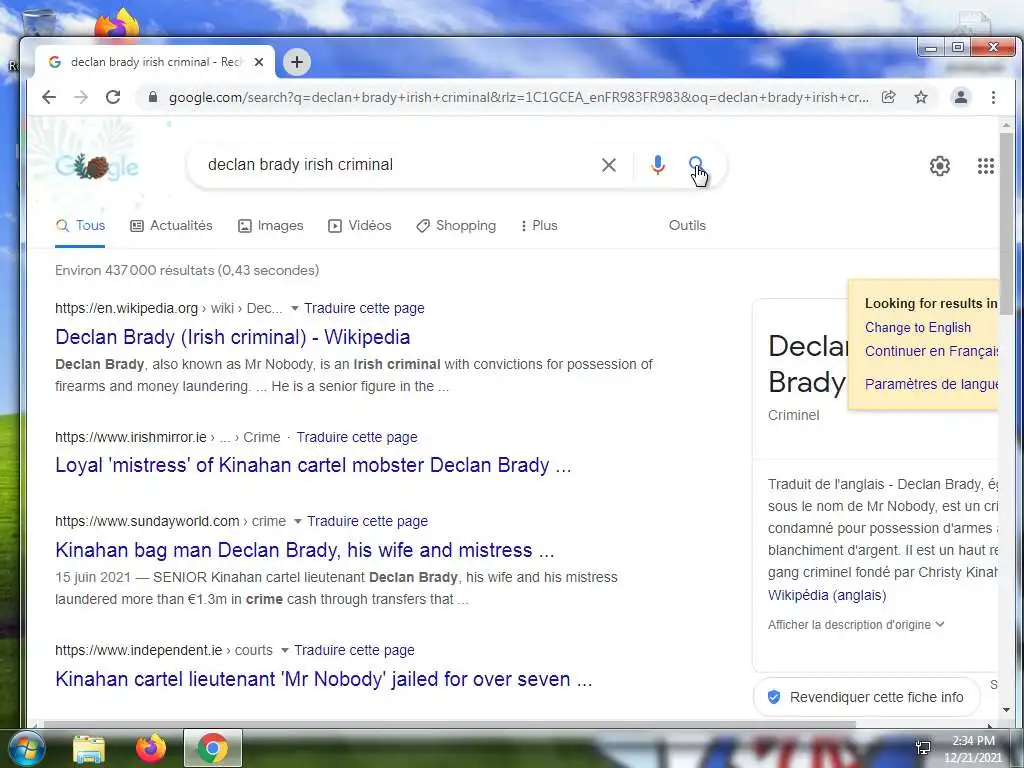
Task: Click the Chrome address bar URL
Action: click(519, 97)
